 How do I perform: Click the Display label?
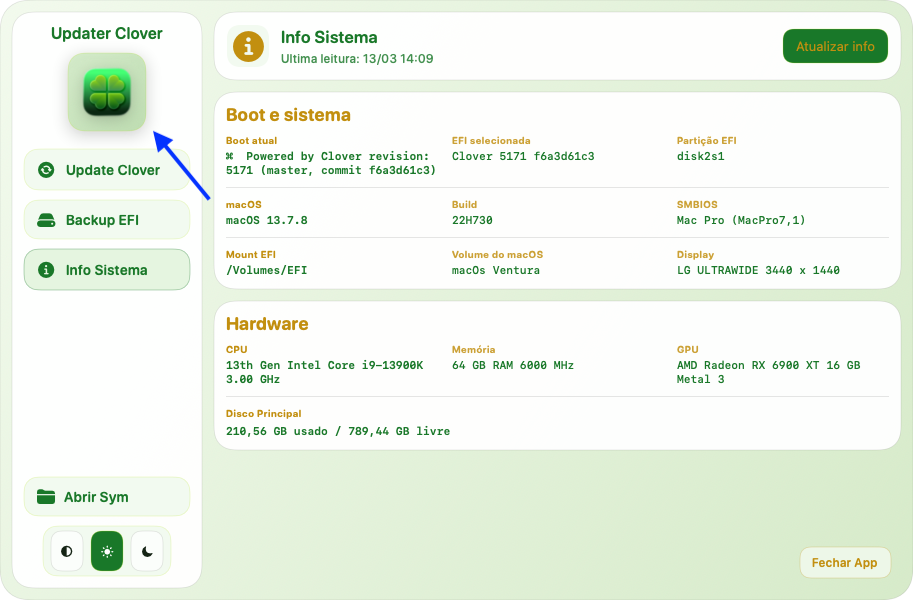(x=695, y=255)
